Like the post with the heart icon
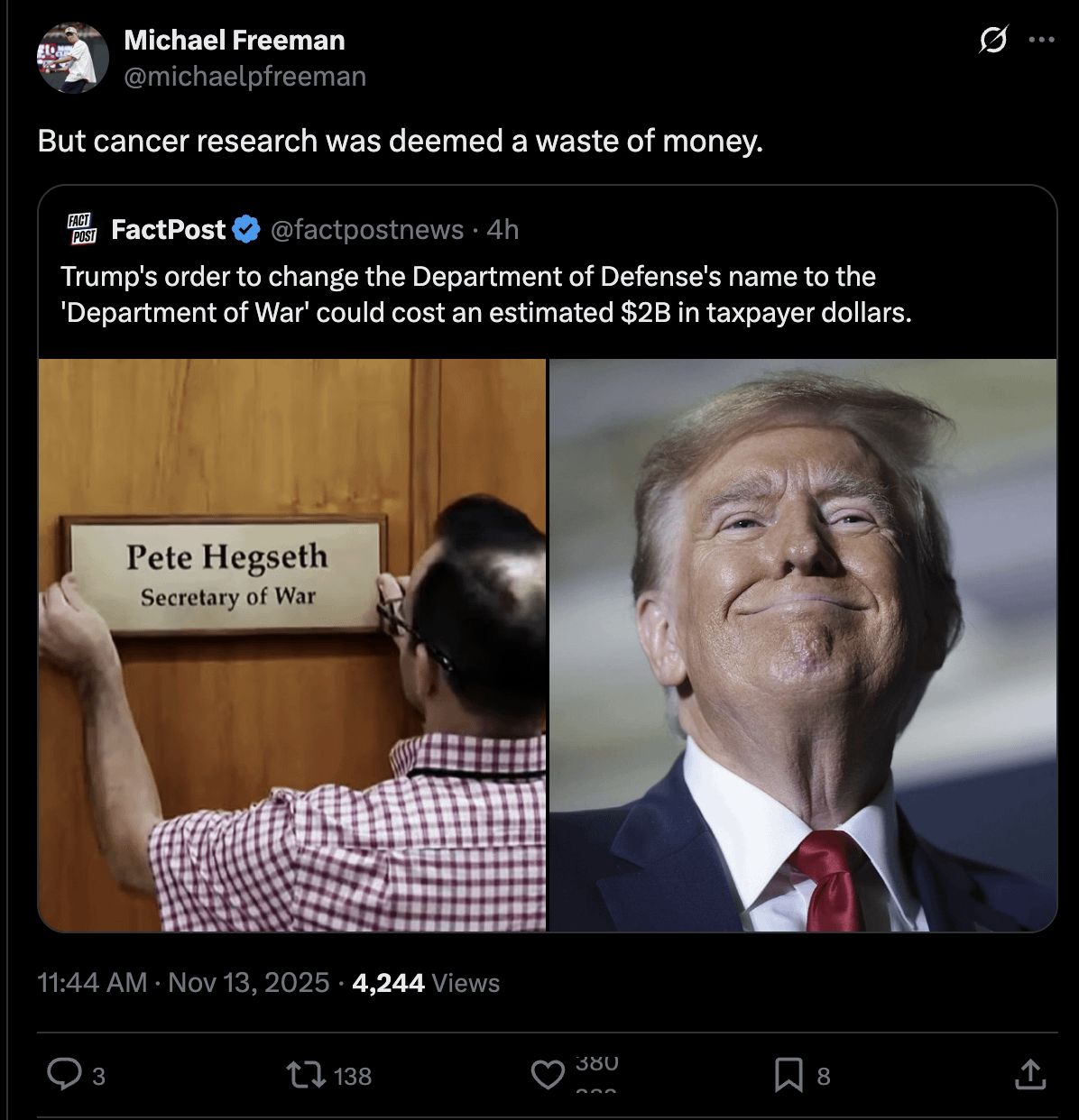This screenshot has width=1079, height=1120. (548, 1075)
